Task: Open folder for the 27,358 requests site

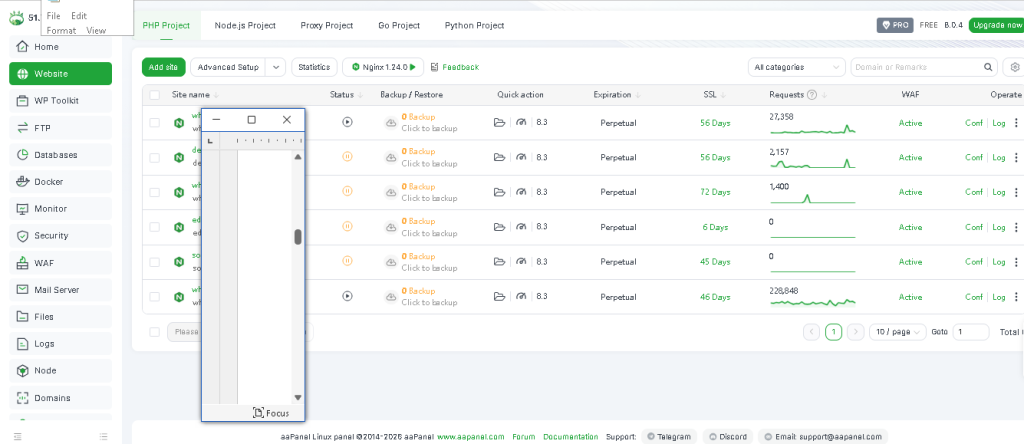Action: 500,122
